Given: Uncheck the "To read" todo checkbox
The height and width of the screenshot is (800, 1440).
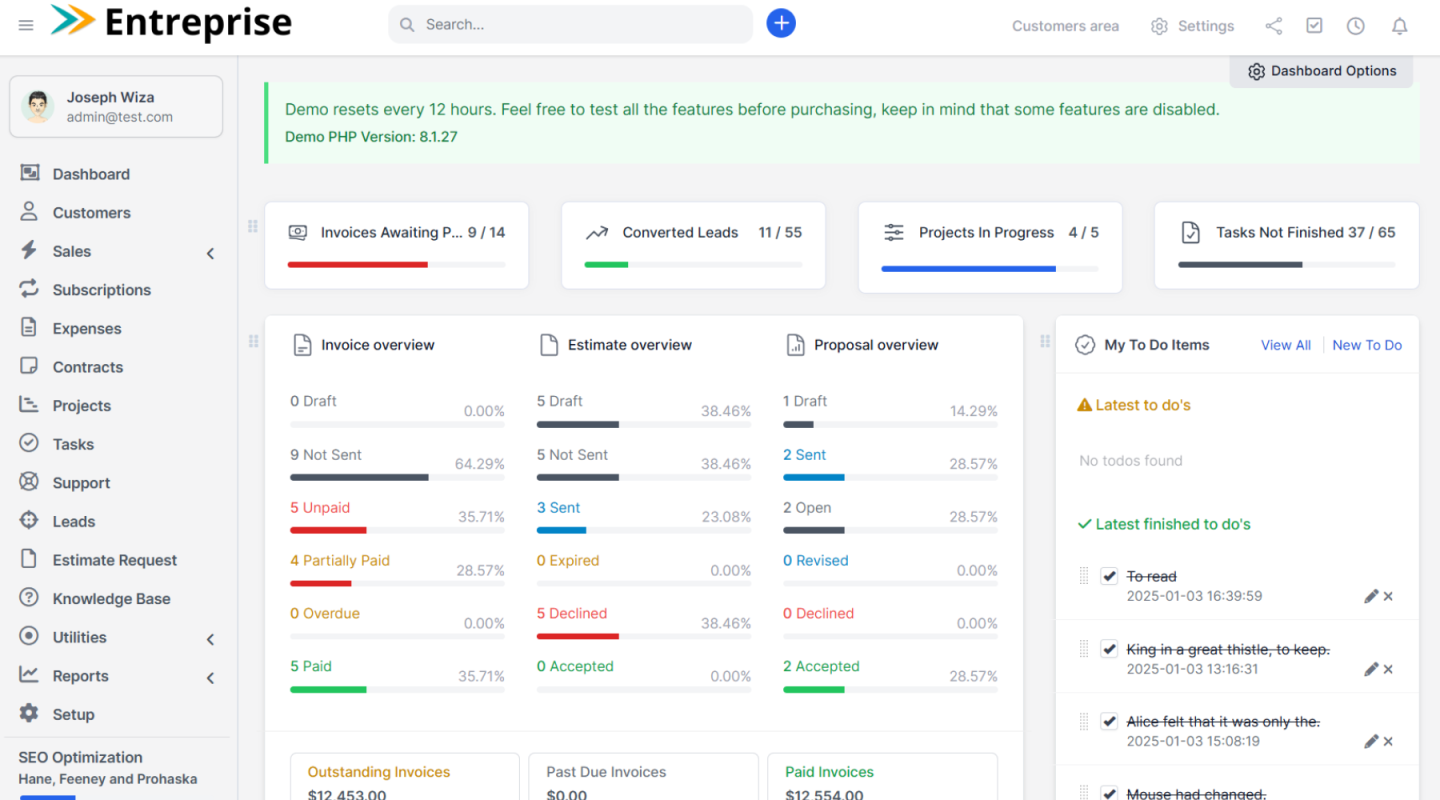Looking at the screenshot, I should tap(1108, 576).
